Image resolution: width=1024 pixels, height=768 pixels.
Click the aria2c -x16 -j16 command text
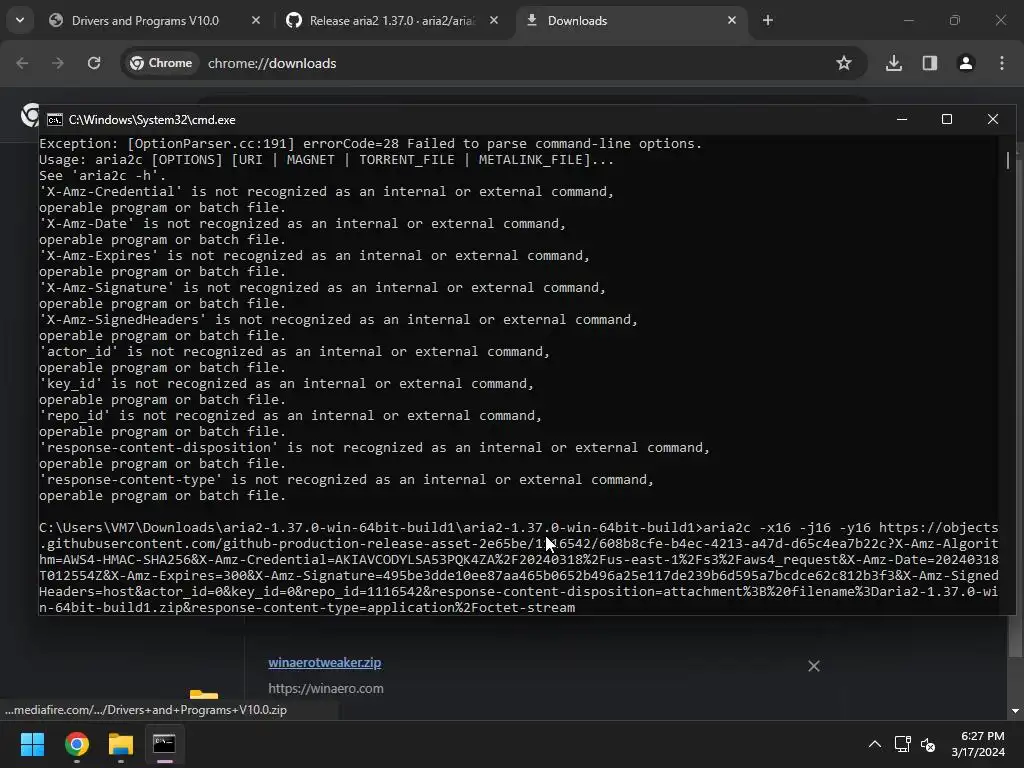pos(787,527)
